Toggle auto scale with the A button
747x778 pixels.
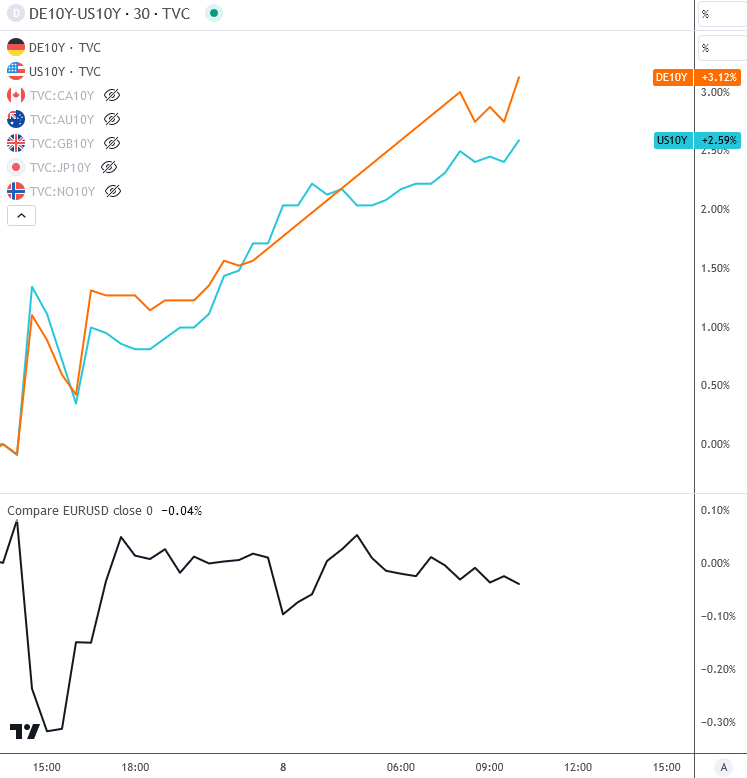723,767
